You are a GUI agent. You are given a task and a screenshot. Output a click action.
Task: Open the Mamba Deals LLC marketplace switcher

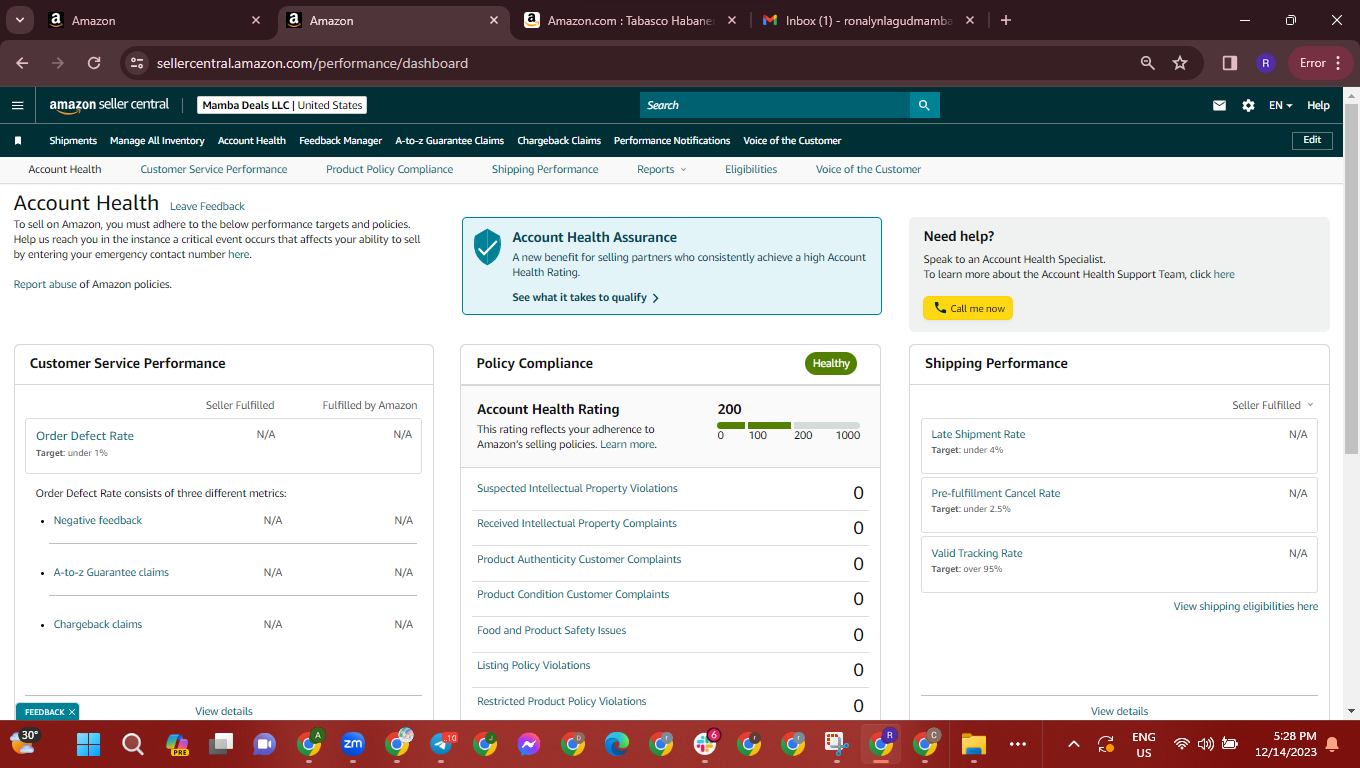click(x=282, y=105)
